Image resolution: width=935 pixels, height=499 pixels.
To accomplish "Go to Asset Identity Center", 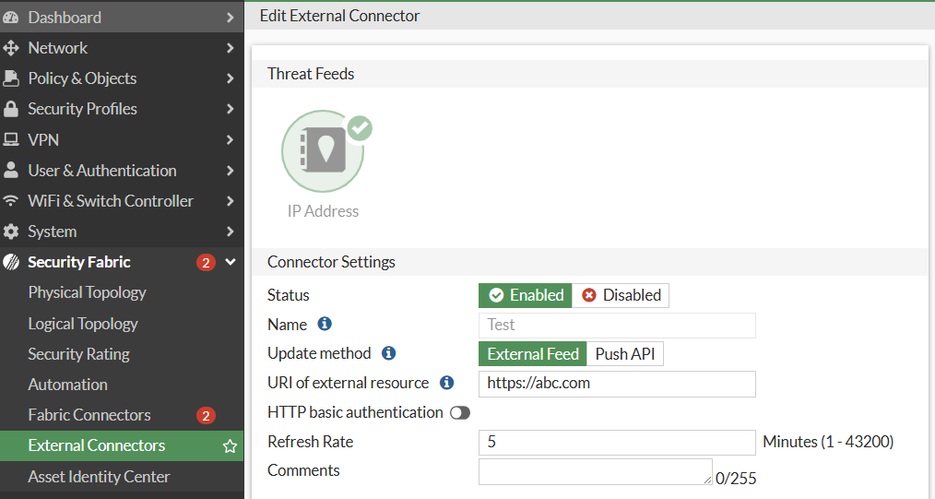I will point(99,477).
